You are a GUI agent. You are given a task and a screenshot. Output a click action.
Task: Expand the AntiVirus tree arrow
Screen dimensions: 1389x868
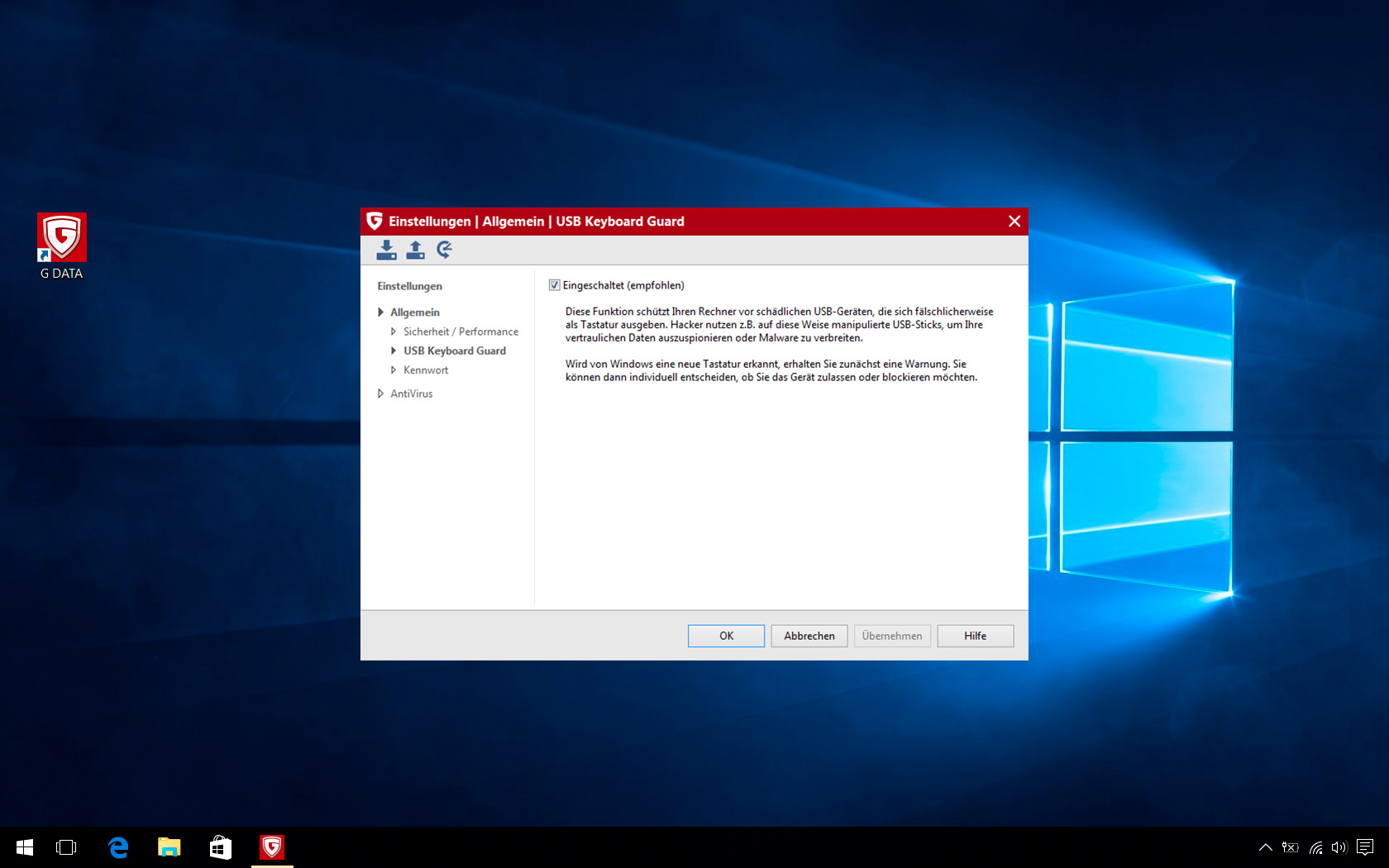click(x=380, y=393)
